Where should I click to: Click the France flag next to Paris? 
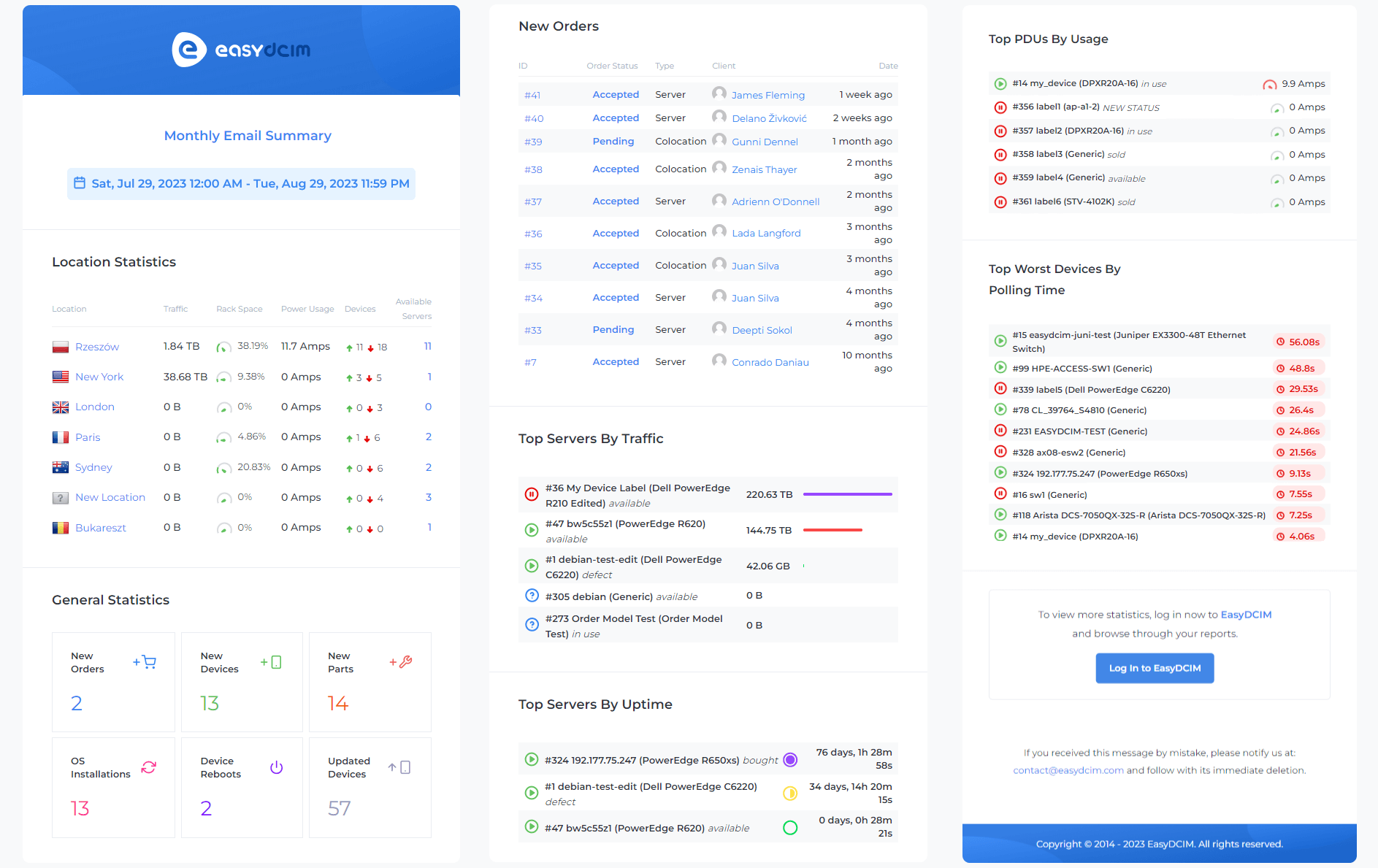[x=61, y=437]
